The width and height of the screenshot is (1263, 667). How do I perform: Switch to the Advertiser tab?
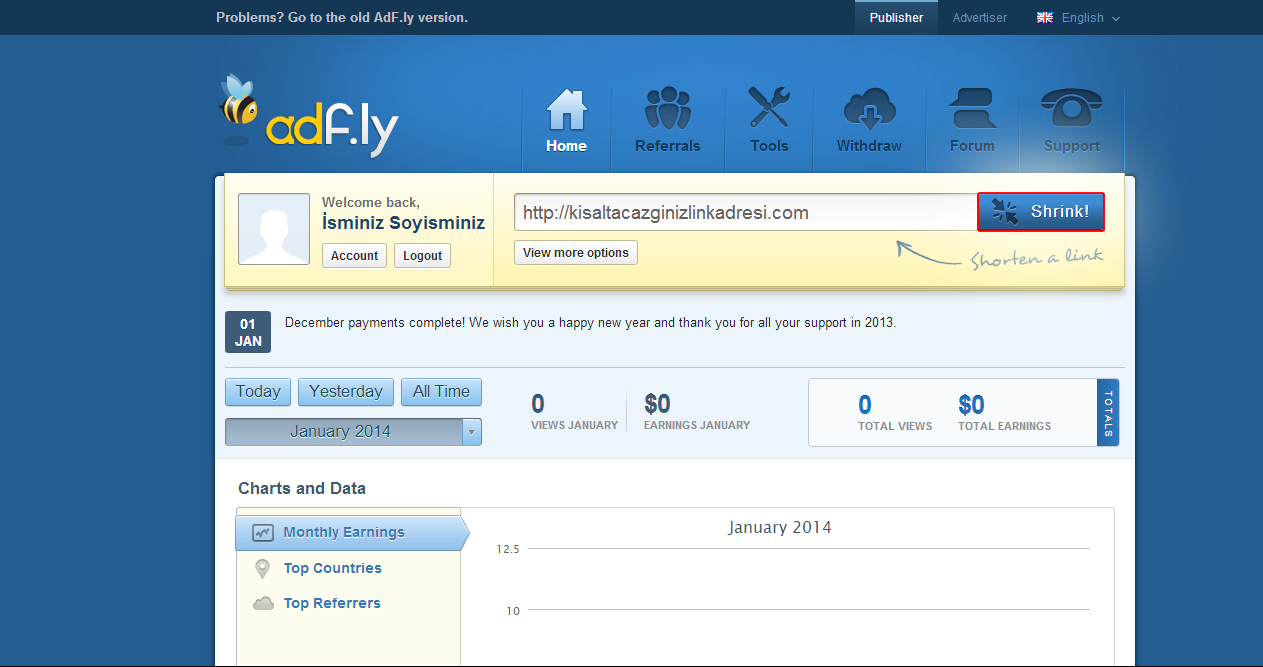point(980,18)
